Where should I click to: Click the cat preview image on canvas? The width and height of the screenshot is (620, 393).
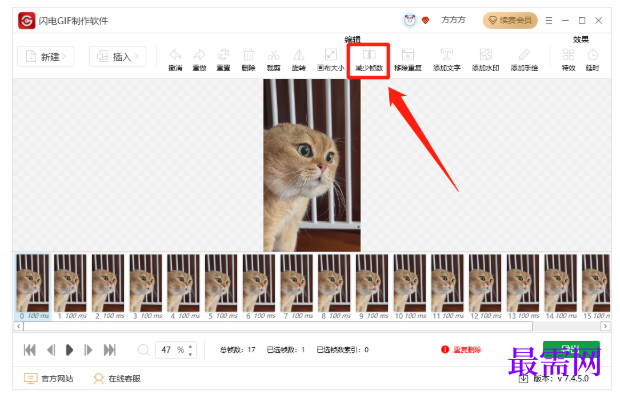(x=312, y=165)
